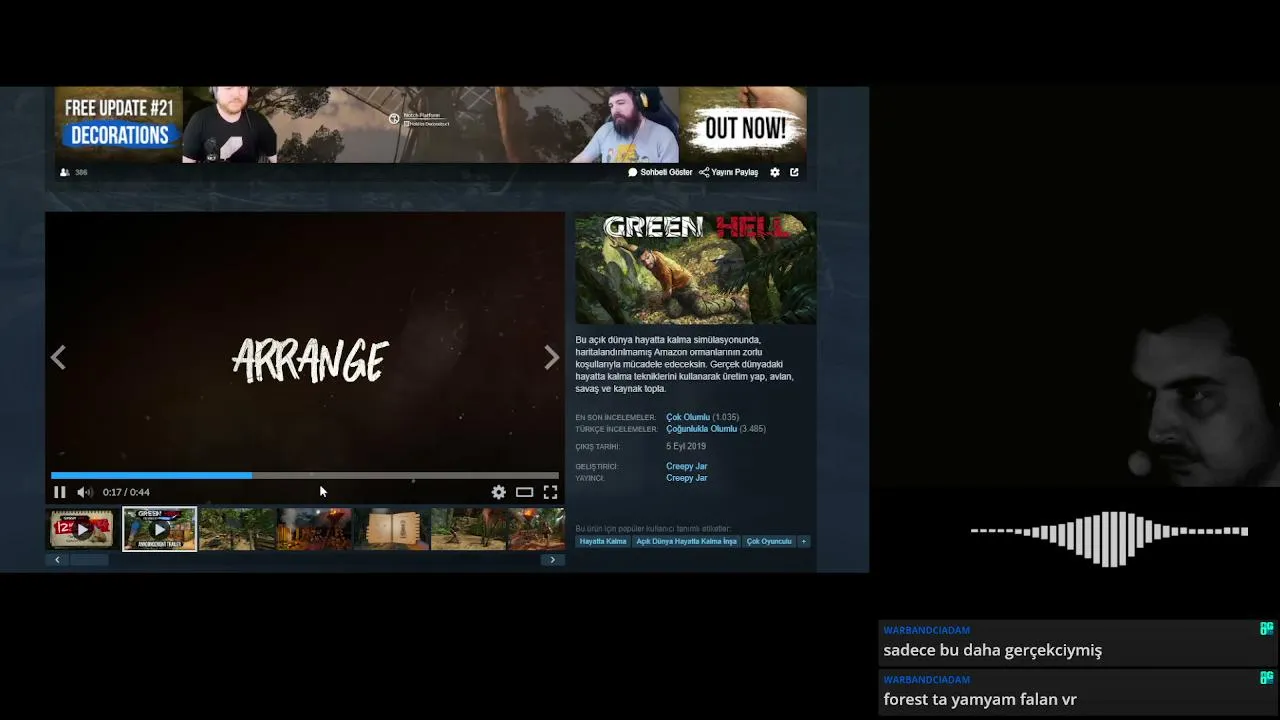Open the campfire torch screenshot thumbnail

[x=314, y=529]
